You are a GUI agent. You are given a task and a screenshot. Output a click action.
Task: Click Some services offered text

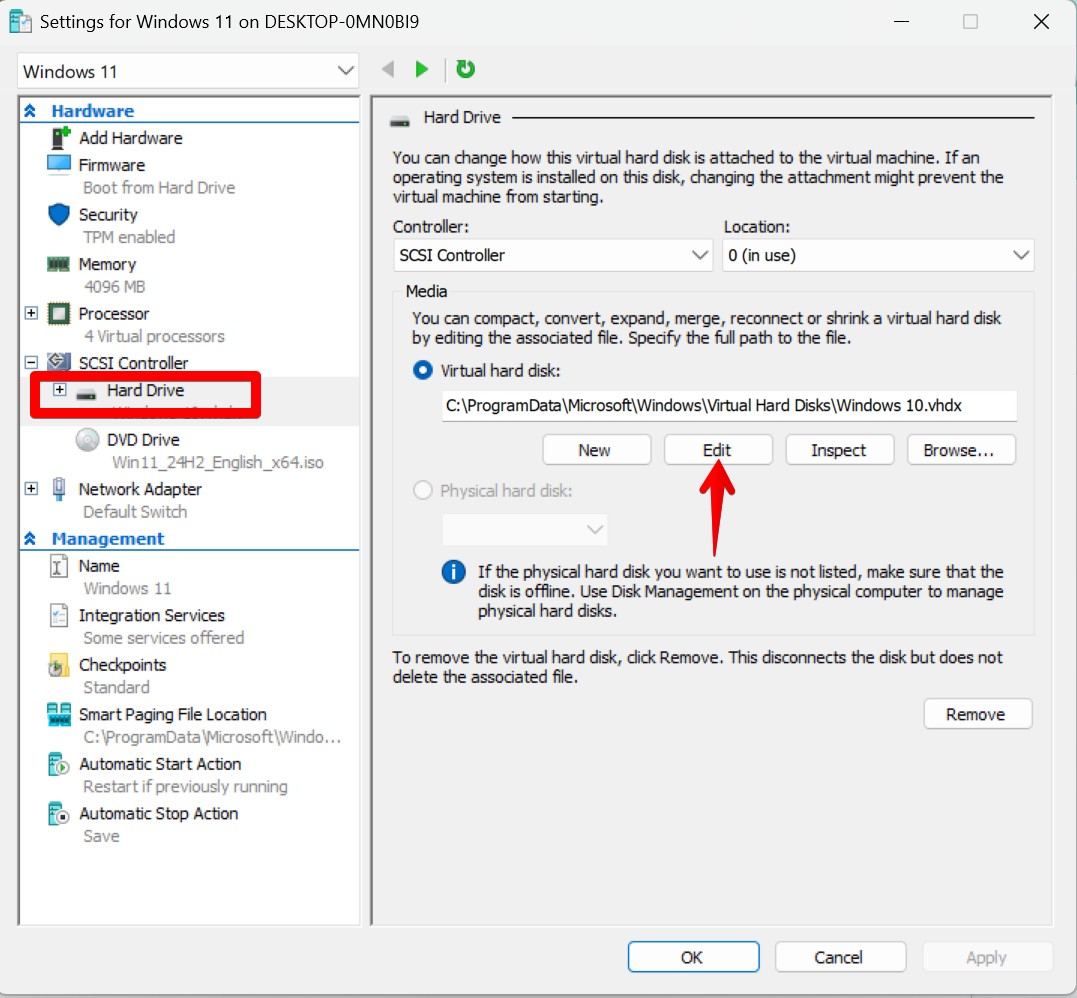tap(163, 638)
